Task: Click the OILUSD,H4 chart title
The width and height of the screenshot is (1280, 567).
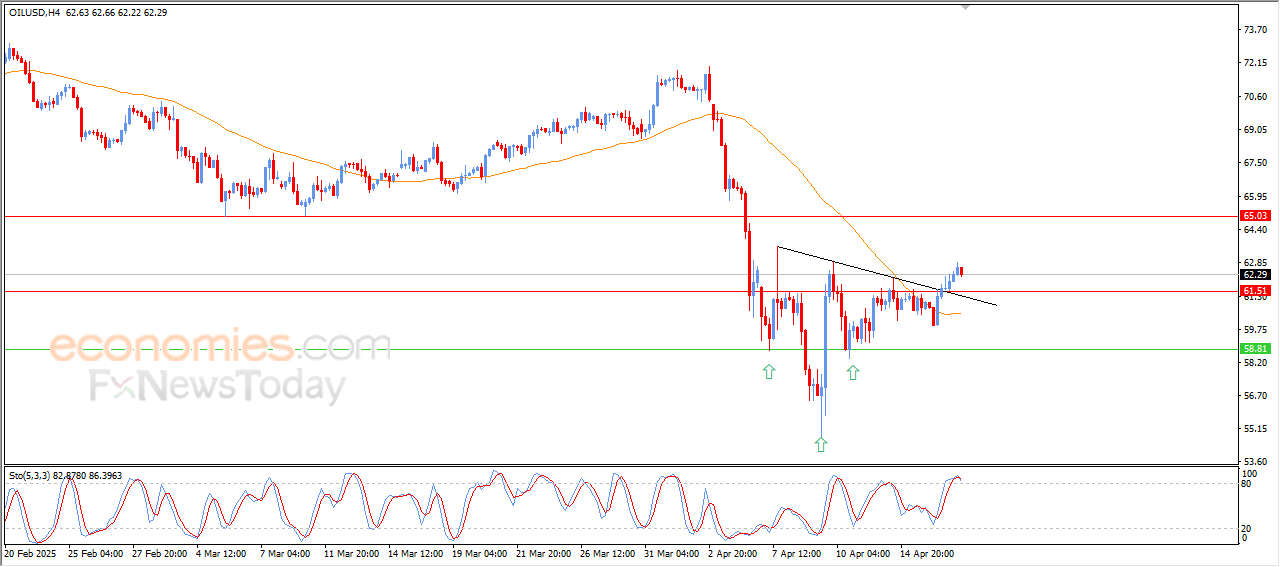Action: click(34, 12)
